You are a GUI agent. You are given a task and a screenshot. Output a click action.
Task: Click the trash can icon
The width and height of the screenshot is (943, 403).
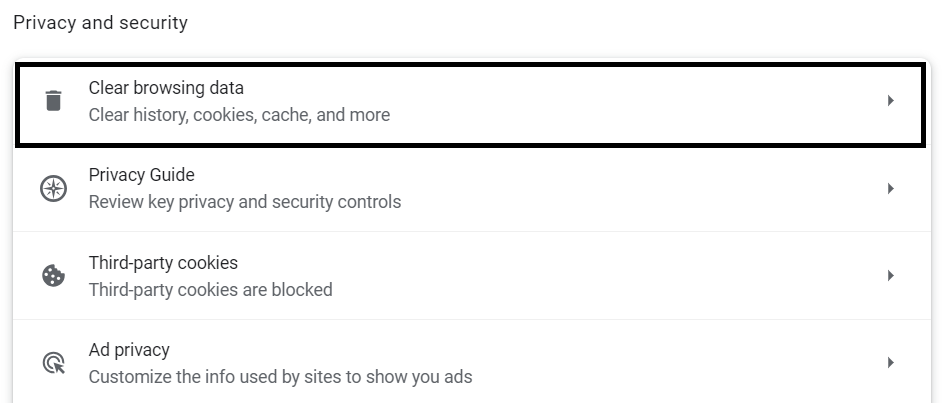pos(53,101)
